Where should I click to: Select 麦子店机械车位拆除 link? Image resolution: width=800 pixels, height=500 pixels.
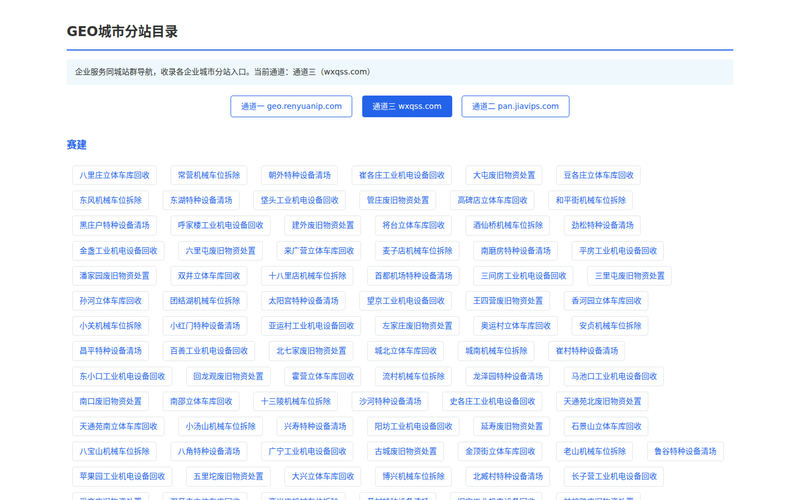(417, 251)
